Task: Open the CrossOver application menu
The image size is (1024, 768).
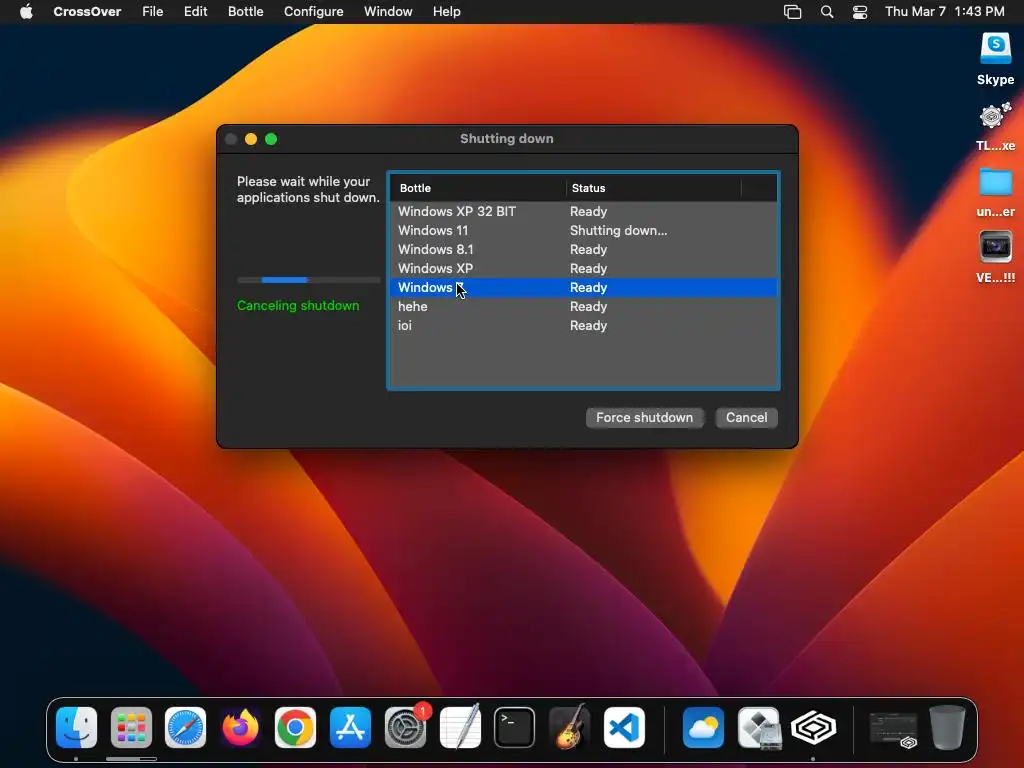Action: click(x=87, y=12)
